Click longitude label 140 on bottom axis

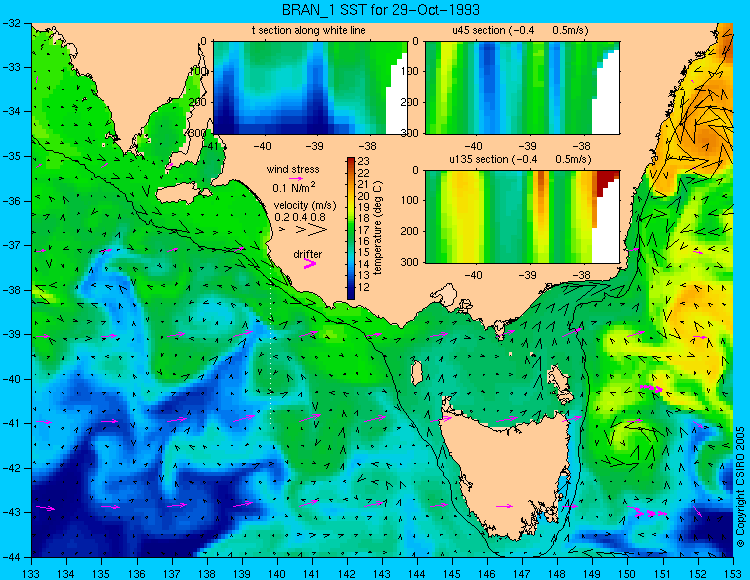click(x=277, y=574)
